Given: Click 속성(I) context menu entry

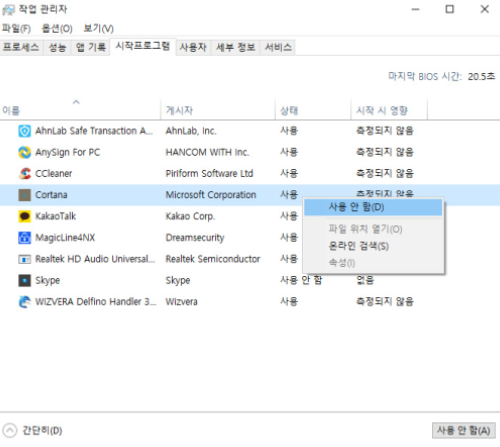Looking at the screenshot, I should [x=373, y=263].
